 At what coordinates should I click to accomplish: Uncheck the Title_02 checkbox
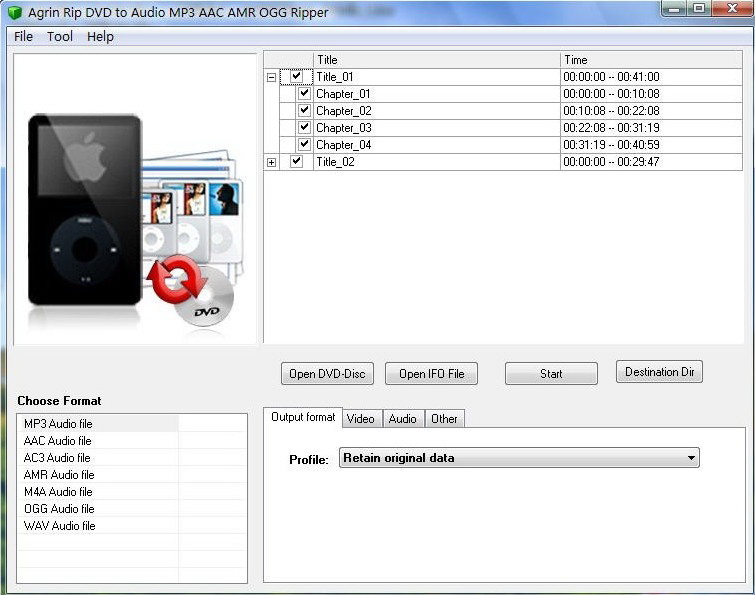click(x=297, y=162)
